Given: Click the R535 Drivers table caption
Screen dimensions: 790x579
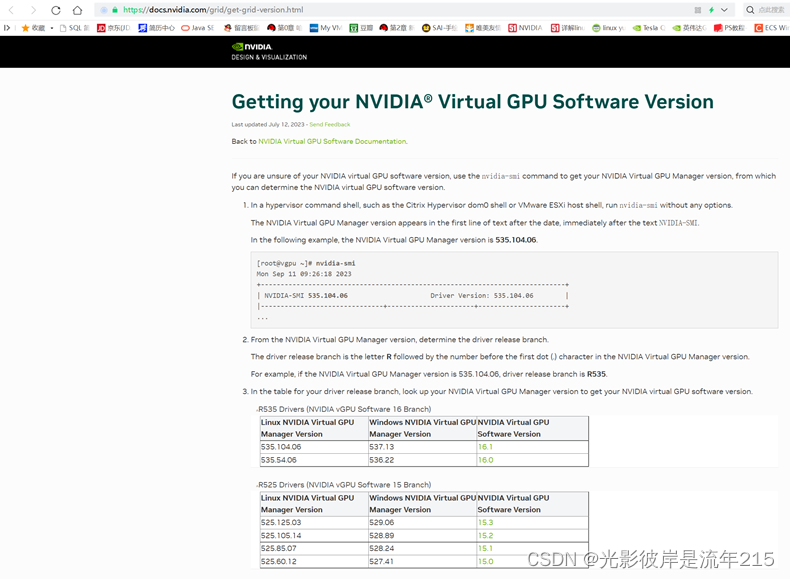Looking at the screenshot, I should 345,409.
